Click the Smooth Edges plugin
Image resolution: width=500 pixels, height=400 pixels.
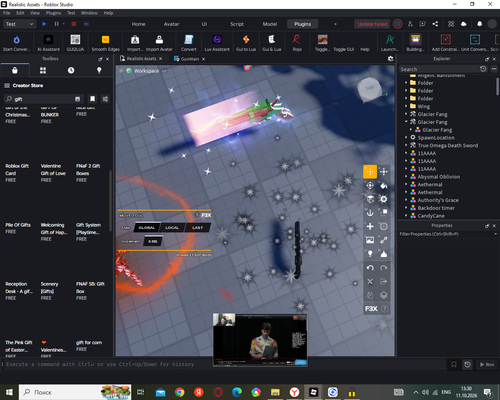tap(105, 43)
